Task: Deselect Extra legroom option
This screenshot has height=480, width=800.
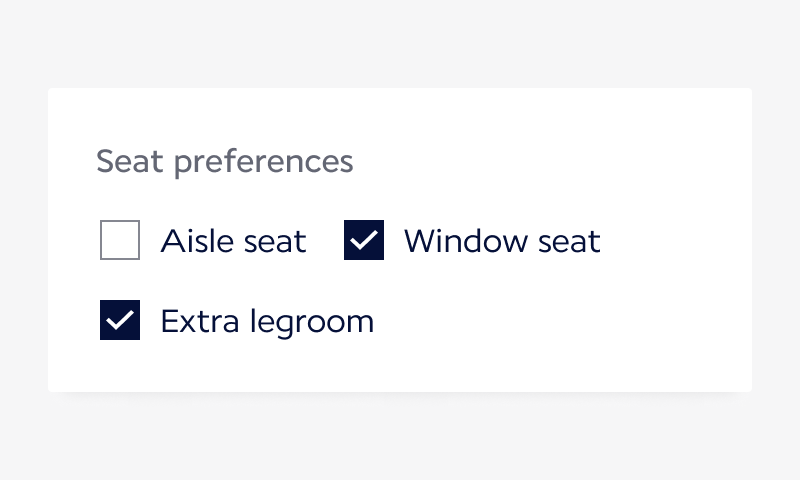Action: (x=120, y=321)
